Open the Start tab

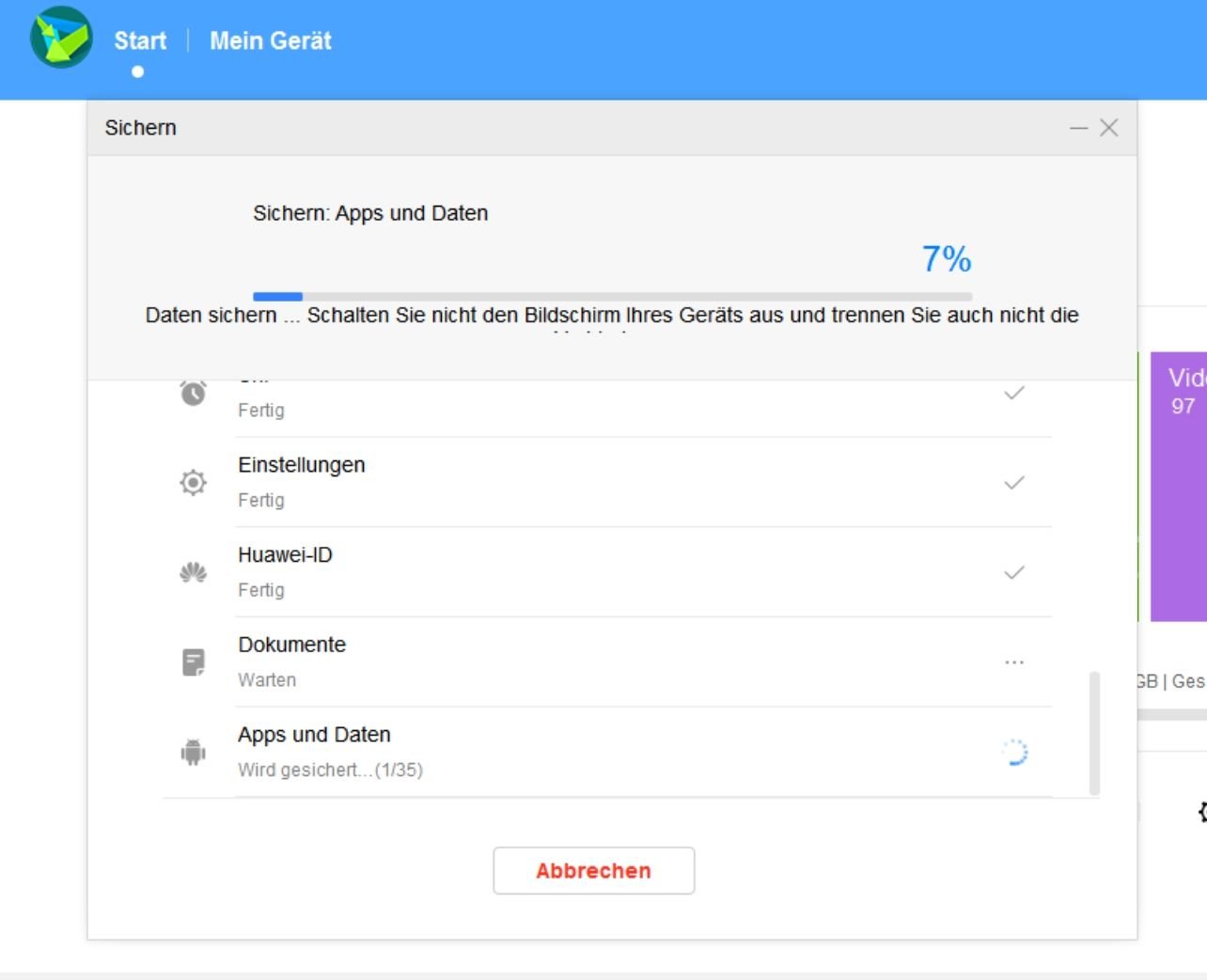coord(140,41)
